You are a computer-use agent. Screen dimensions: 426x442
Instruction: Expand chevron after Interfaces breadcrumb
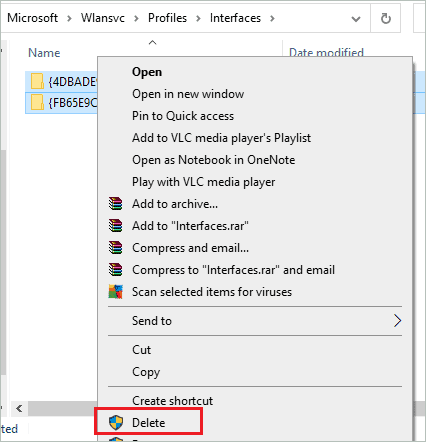click(272, 19)
